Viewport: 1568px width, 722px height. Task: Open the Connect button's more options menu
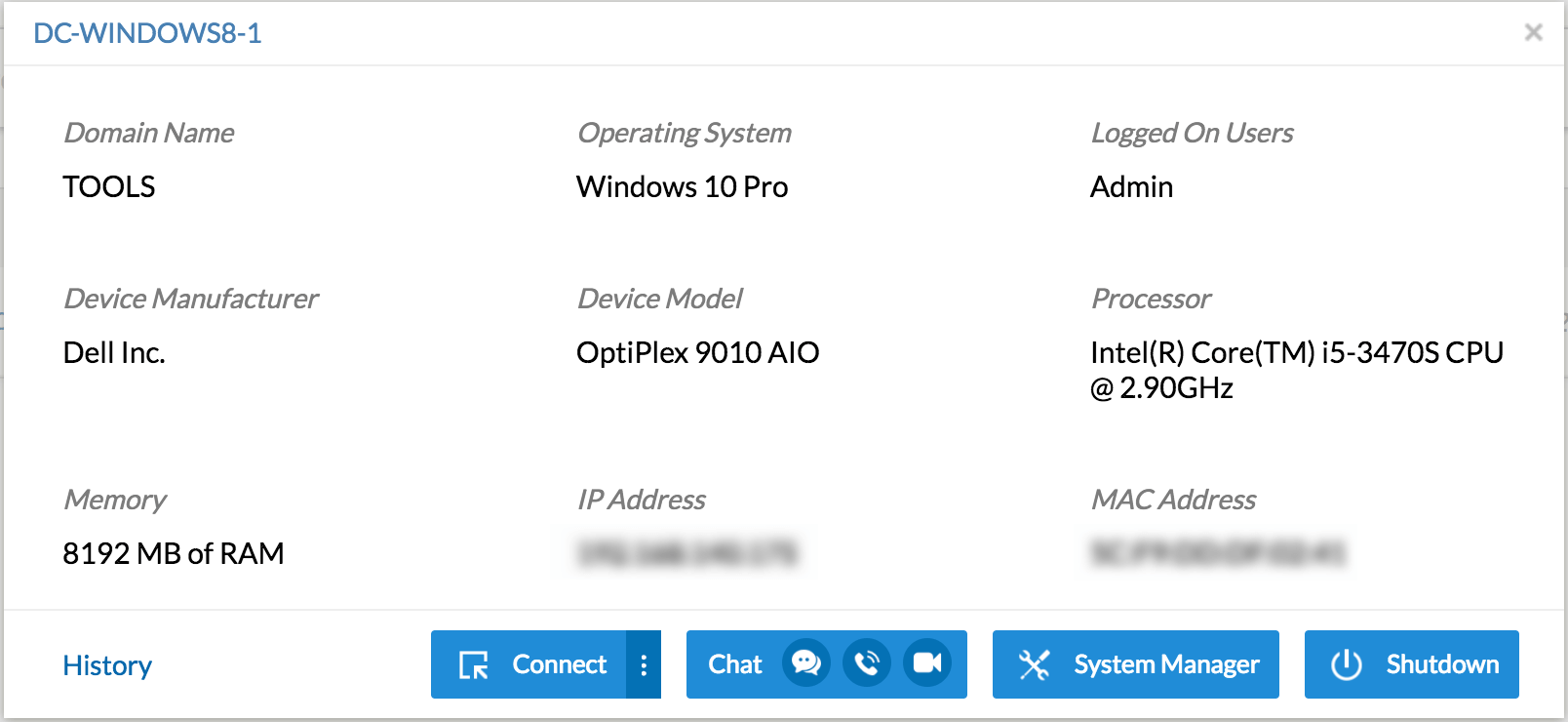[x=644, y=664]
